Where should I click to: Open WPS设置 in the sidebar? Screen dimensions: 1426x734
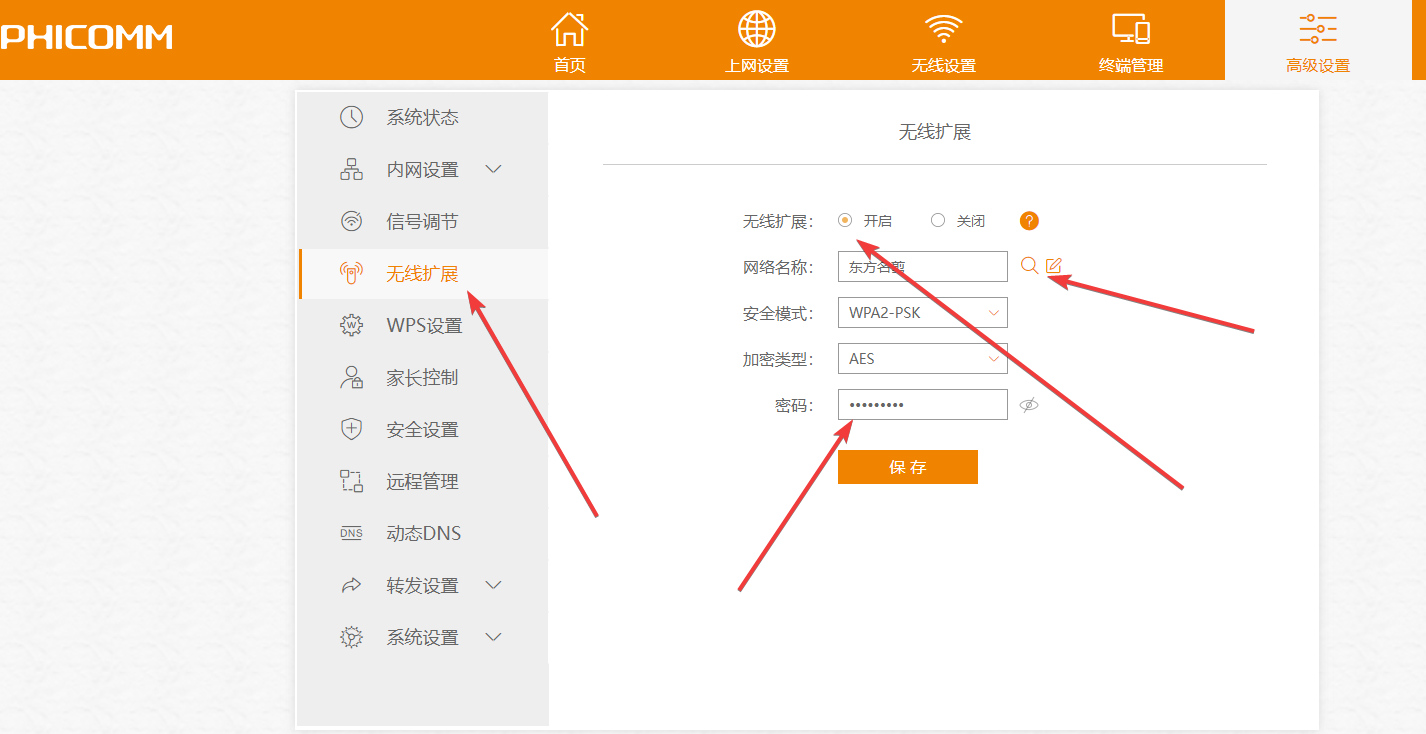click(x=423, y=325)
